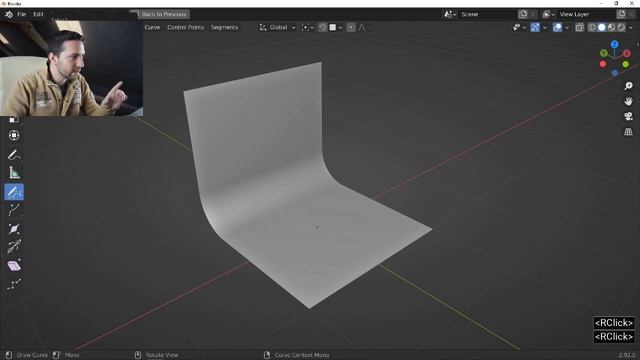Click the Draw Curve status bar entry
The height and width of the screenshot is (360, 640).
click(27, 355)
